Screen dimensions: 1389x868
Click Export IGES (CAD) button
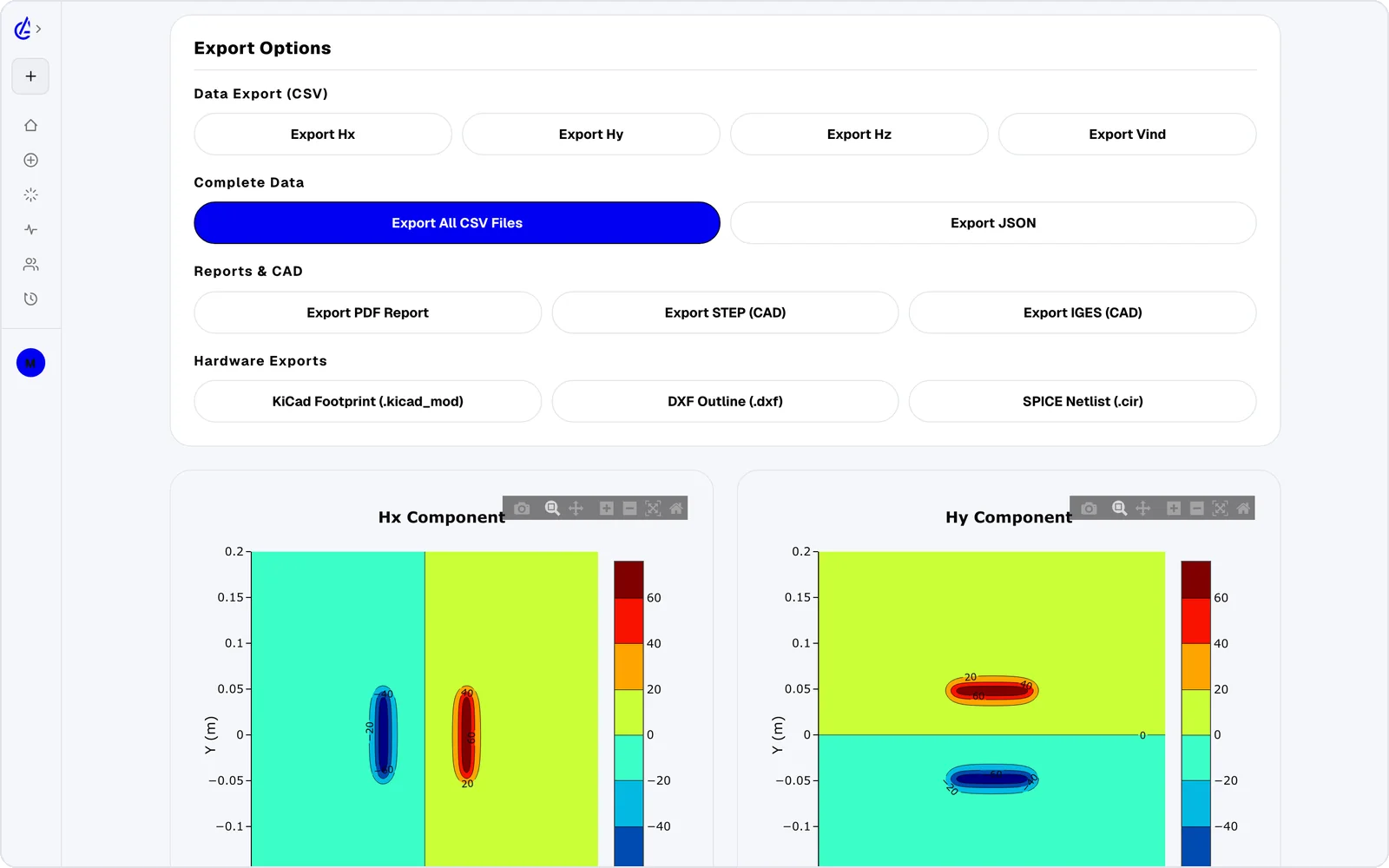1083,312
